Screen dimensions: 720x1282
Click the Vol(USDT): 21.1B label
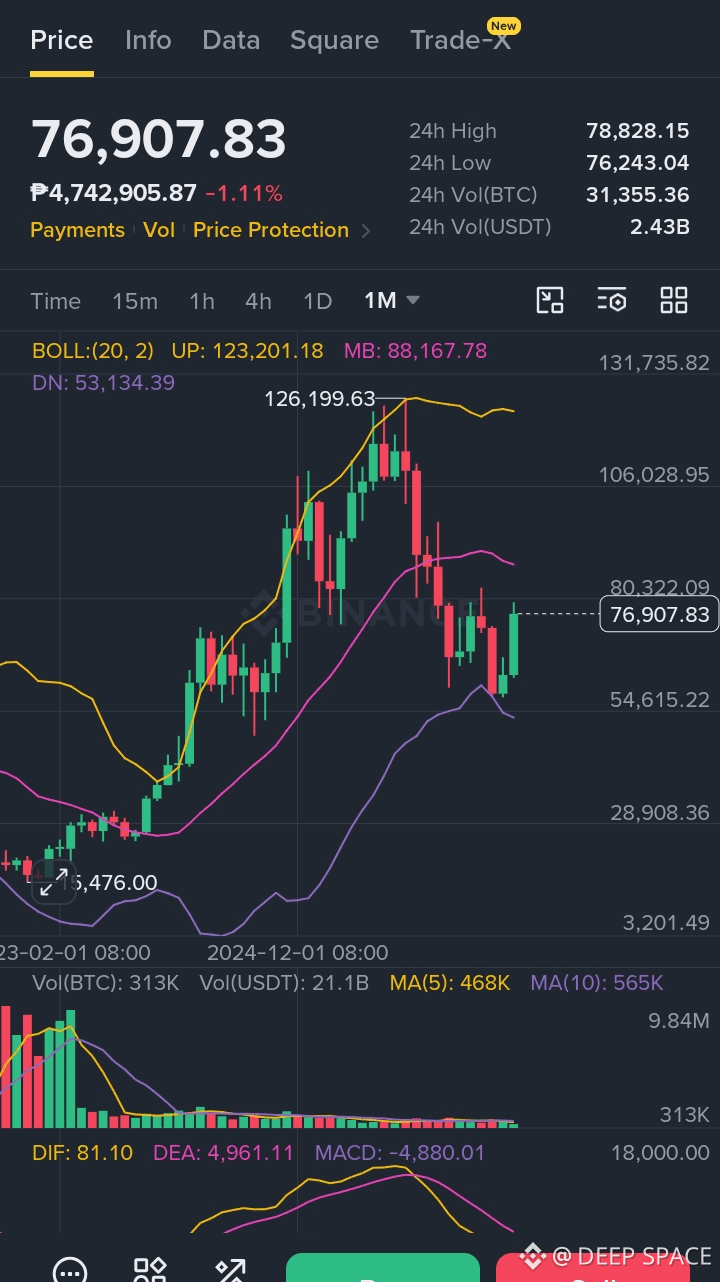[x=284, y=983]
